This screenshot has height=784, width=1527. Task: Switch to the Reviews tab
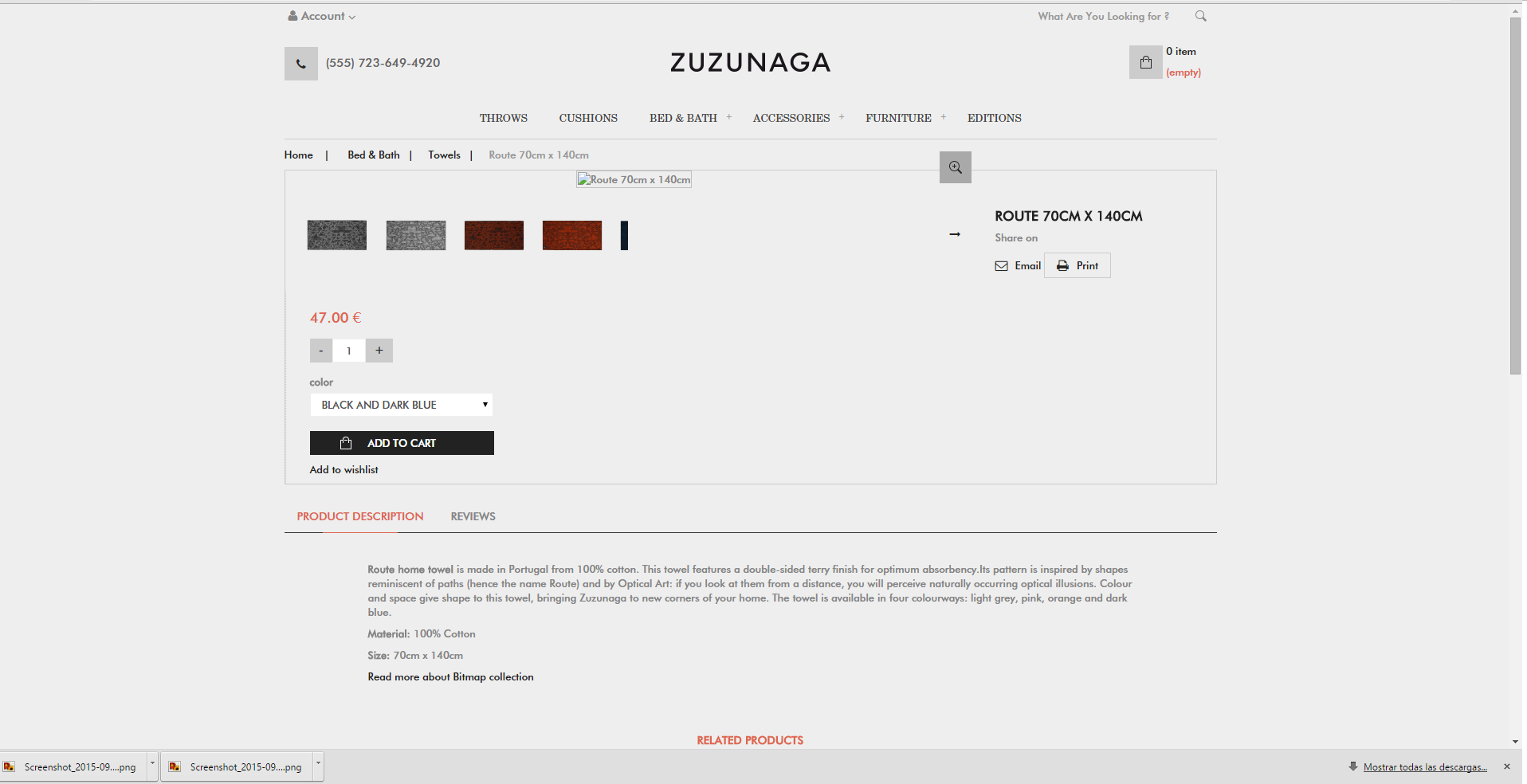(473, 516)
